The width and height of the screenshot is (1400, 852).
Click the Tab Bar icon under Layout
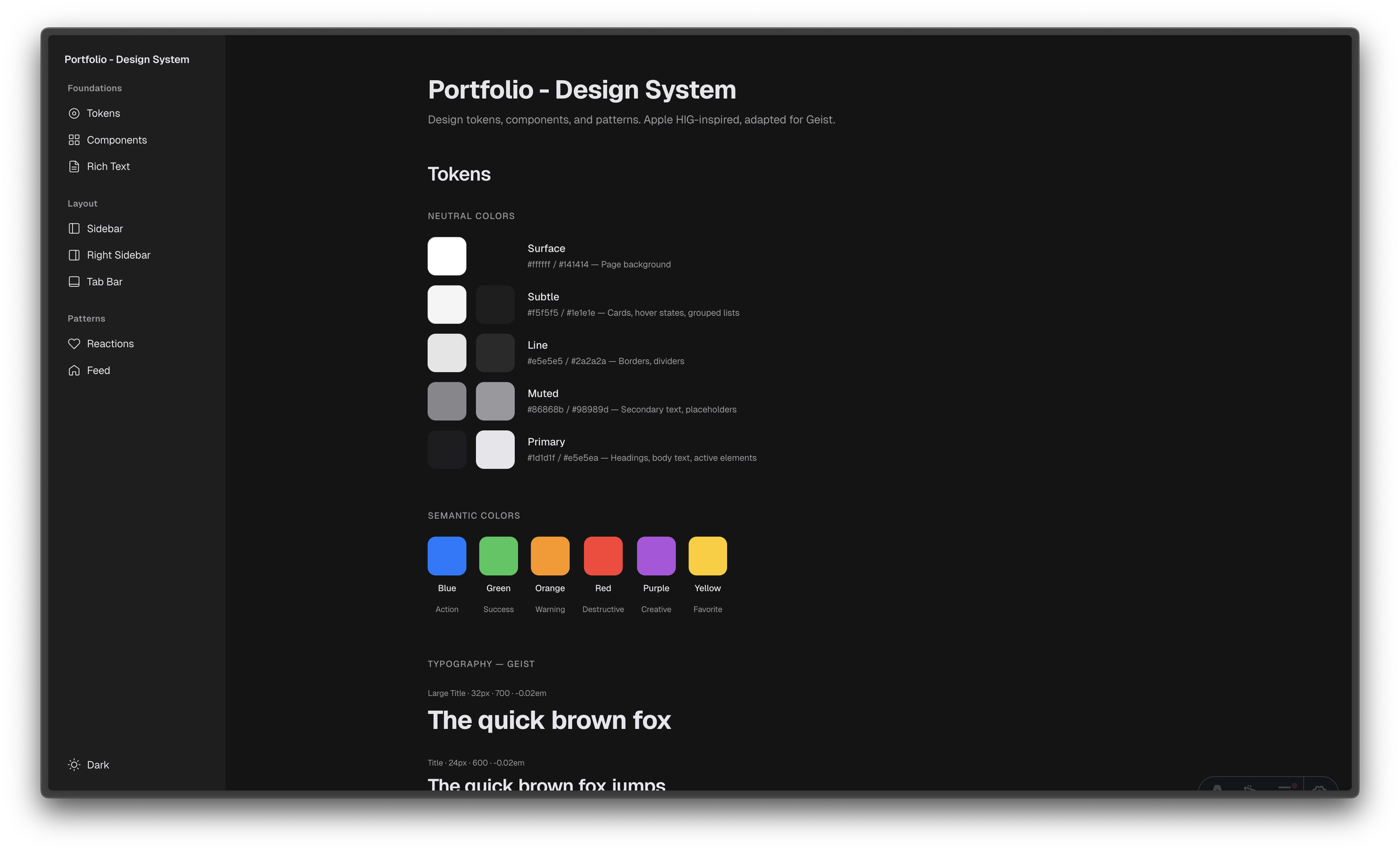[x=74, y=281]
